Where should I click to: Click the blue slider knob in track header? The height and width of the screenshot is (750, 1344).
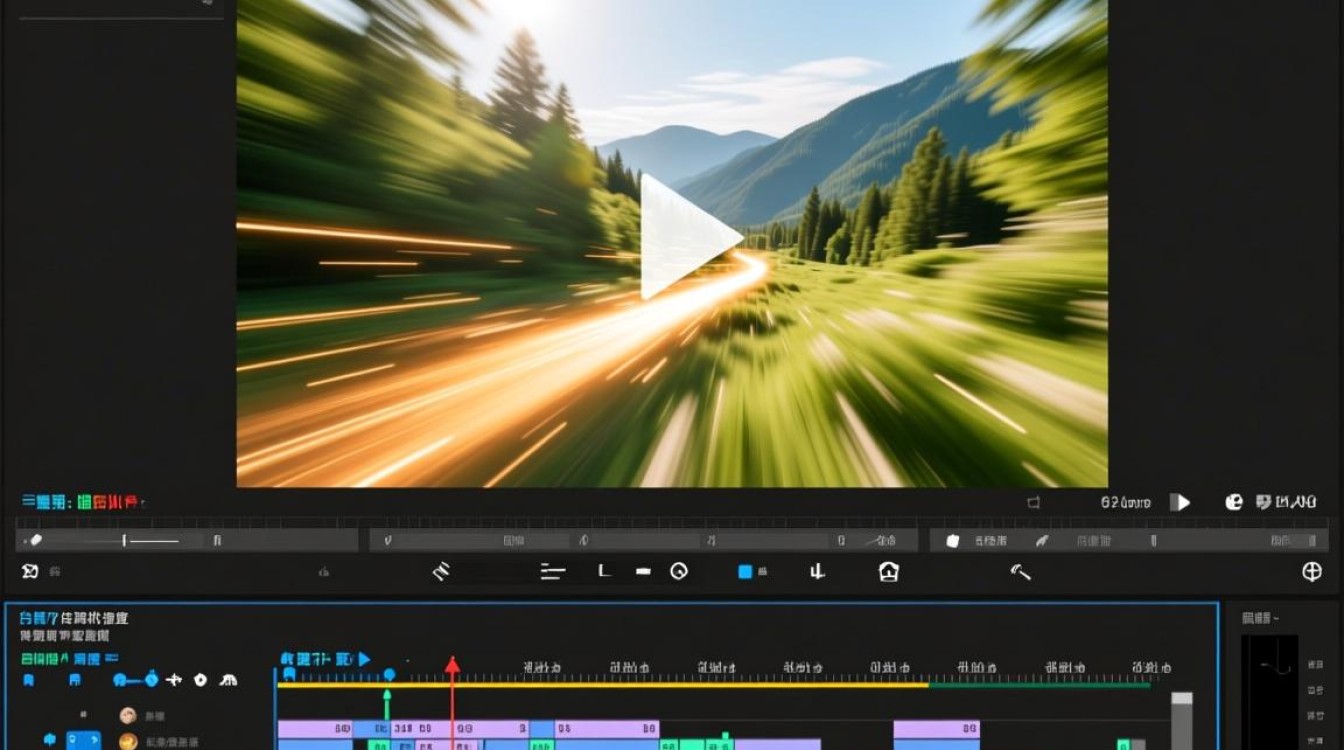pyautogui.click(x=151, y=680)
